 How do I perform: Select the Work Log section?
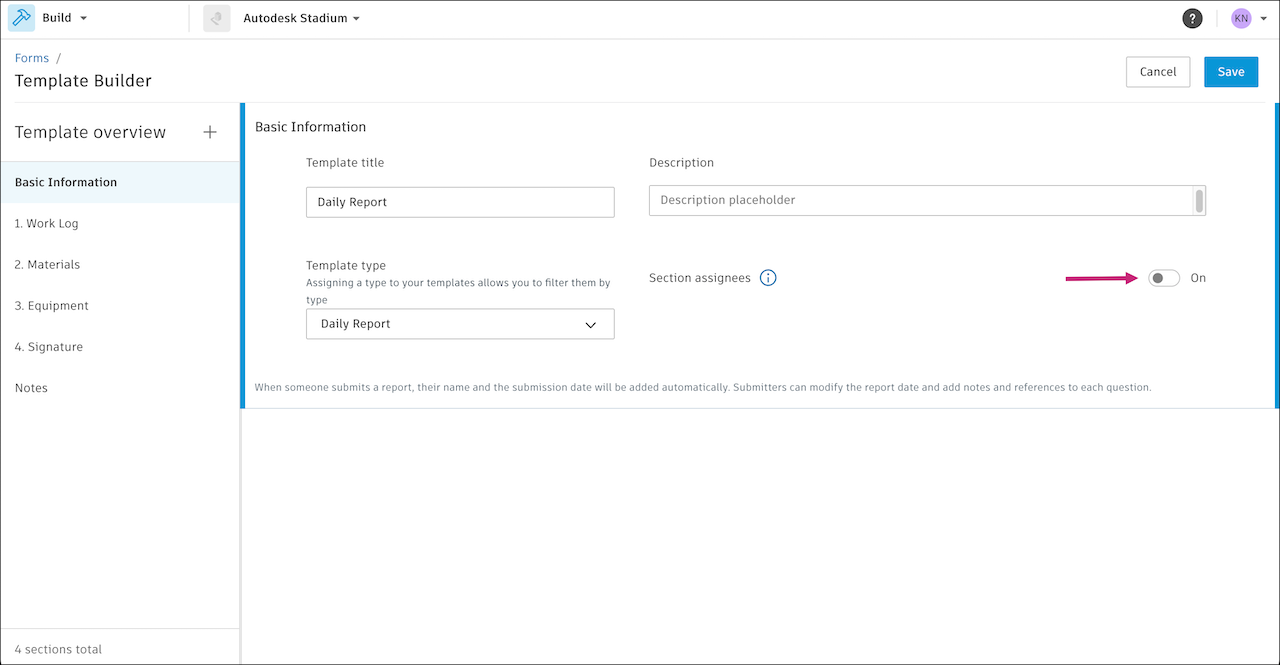(x=44, y=223)
